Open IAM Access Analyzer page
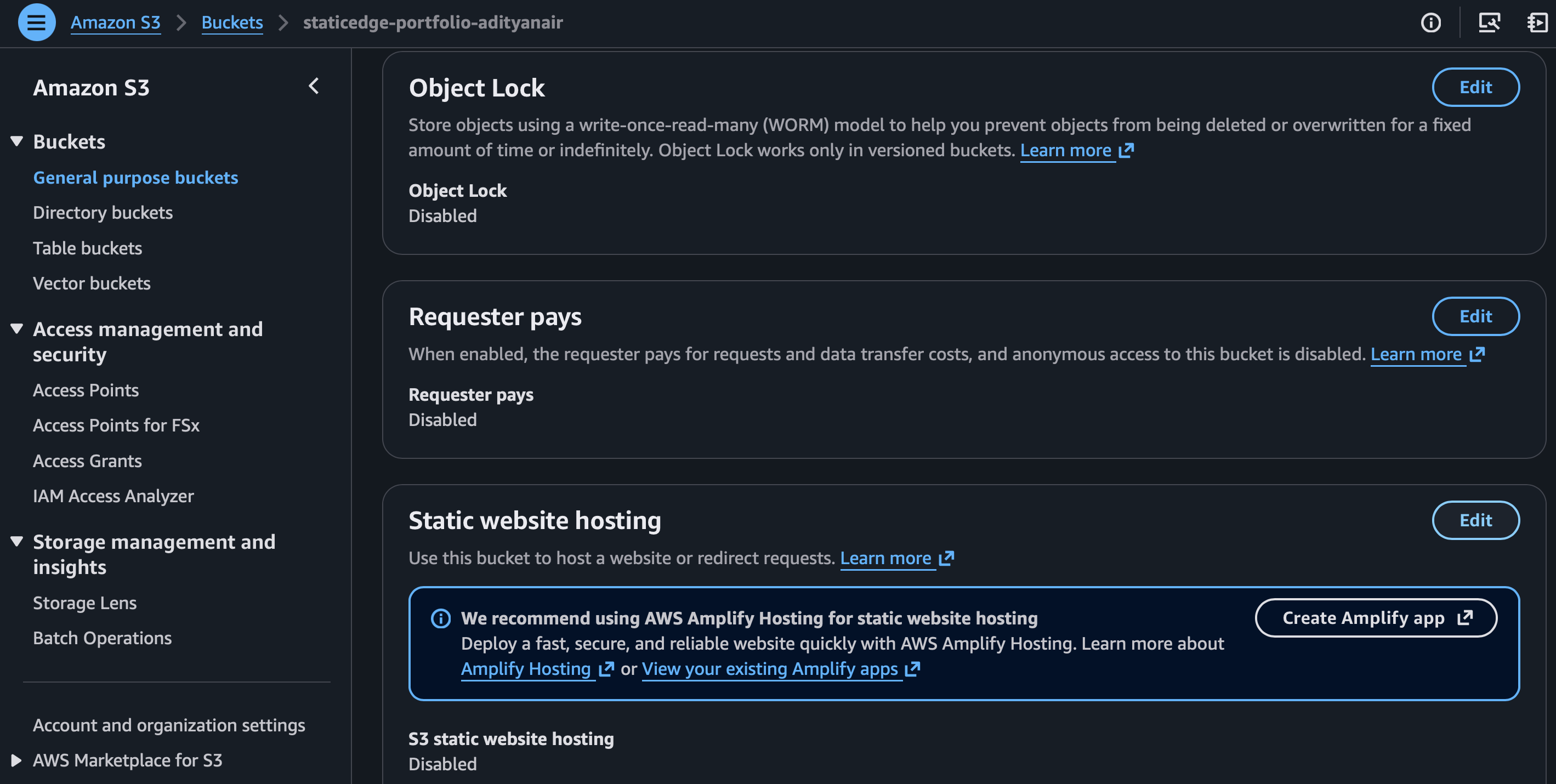 [113, 496]
